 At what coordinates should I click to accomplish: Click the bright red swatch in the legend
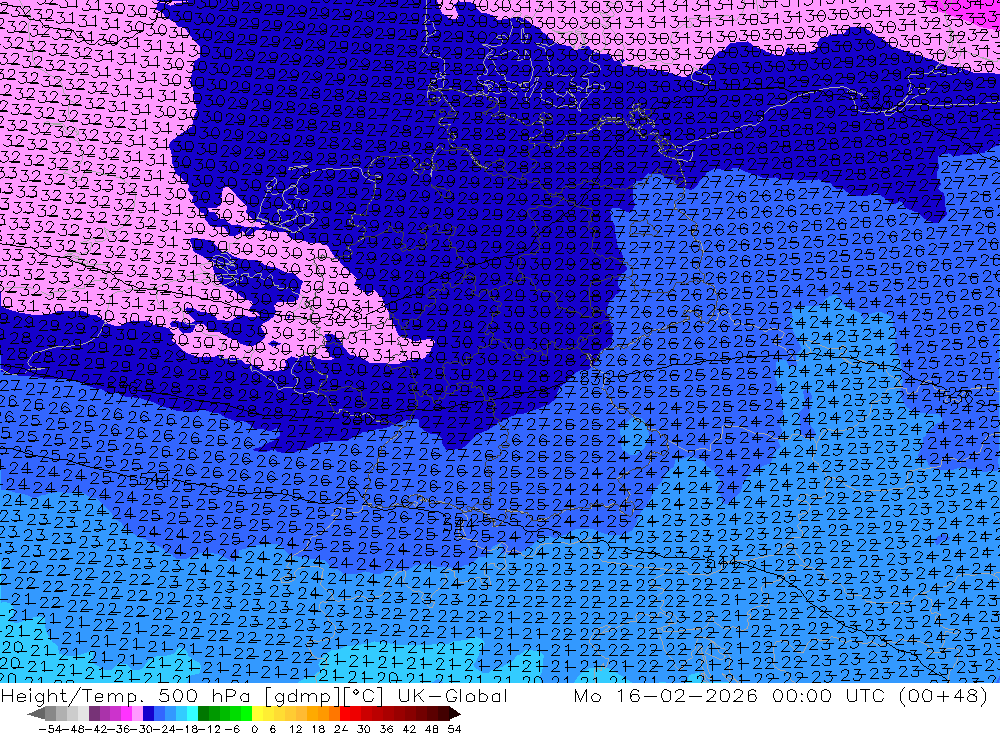coord(345,714)
